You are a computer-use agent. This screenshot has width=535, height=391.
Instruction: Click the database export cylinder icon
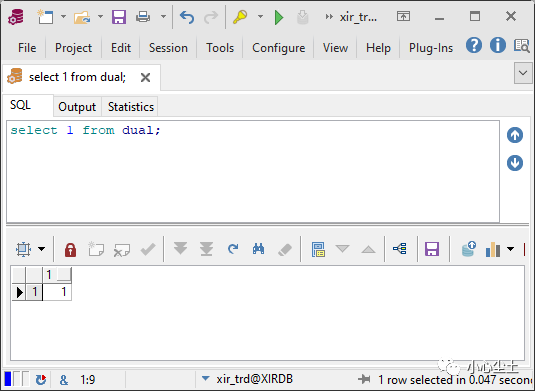click(x=468, y=249)
